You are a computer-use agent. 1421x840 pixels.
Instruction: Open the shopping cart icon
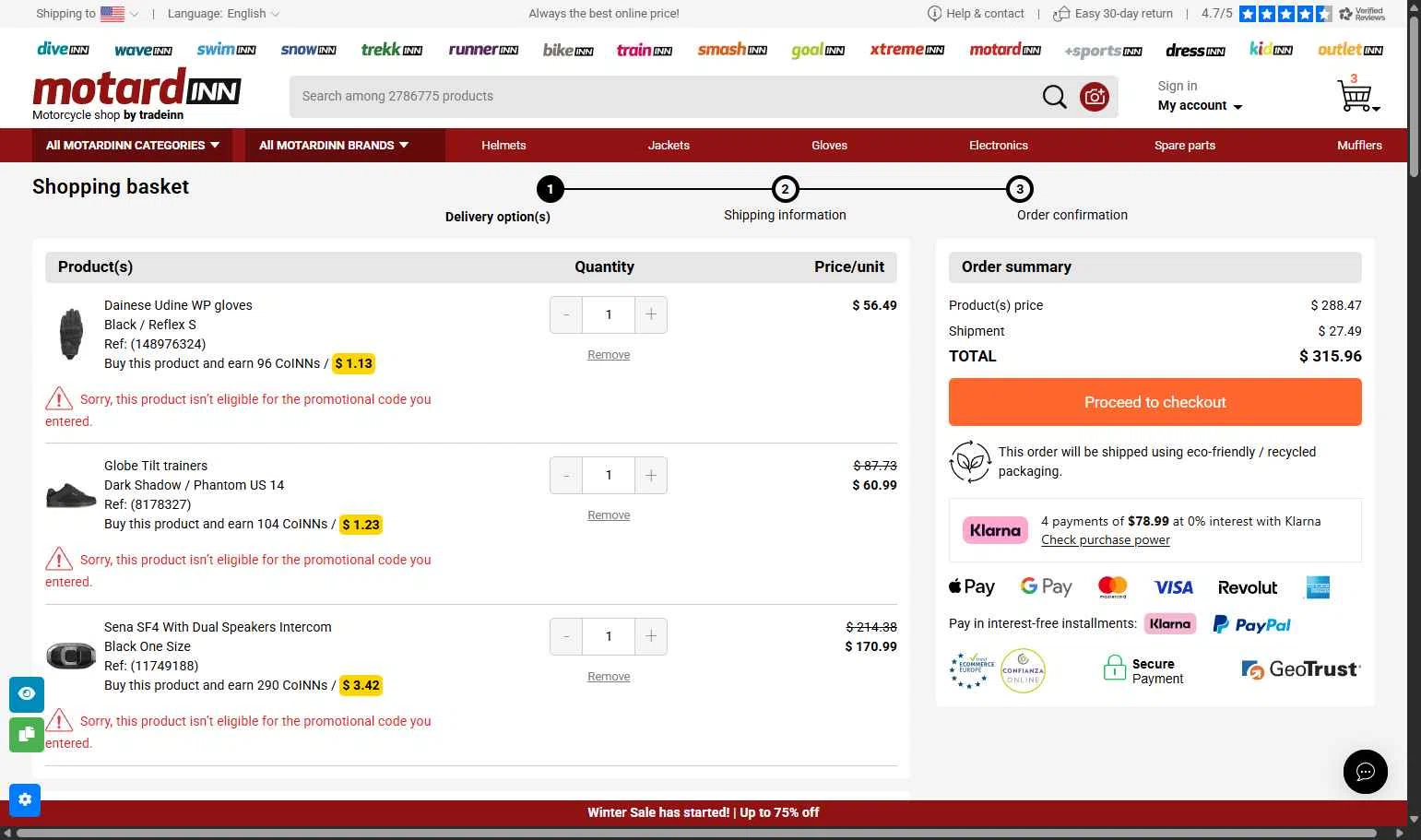[x=1356, y=95]
